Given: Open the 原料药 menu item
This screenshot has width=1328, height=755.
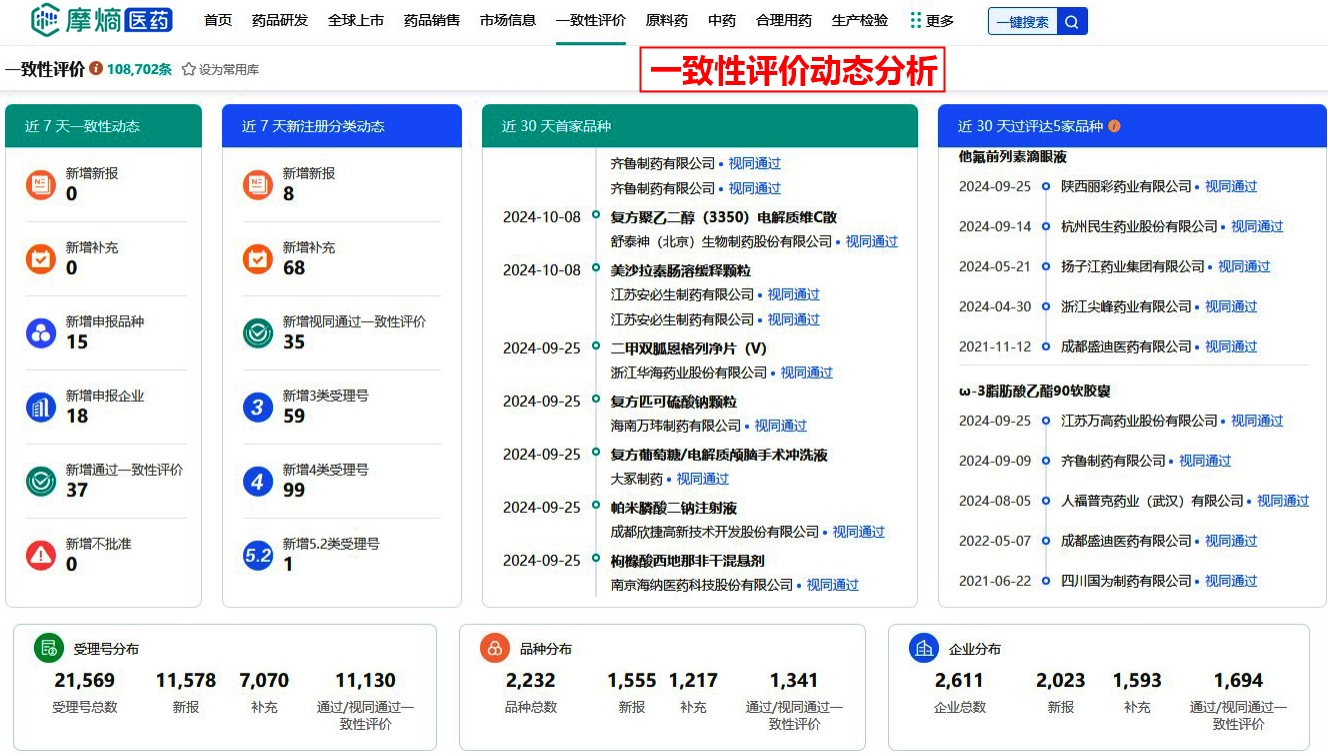Looking at the screenshot, I should (x=666, y=20).
